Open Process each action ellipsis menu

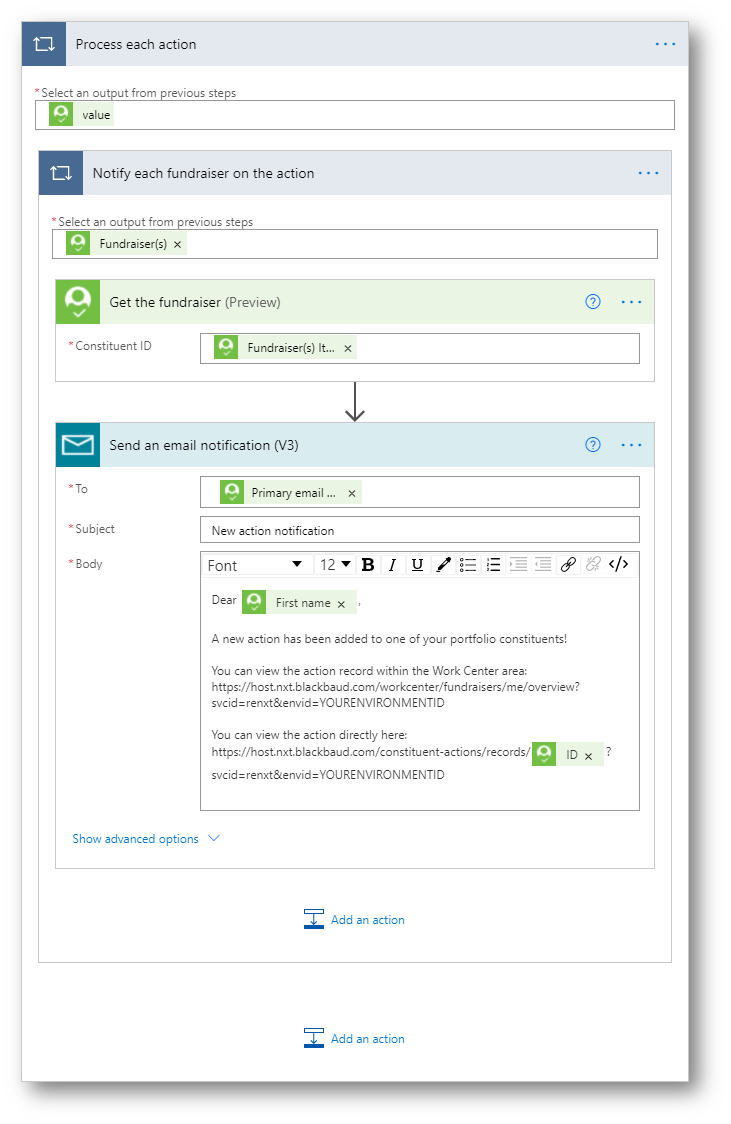click(665, 44)
